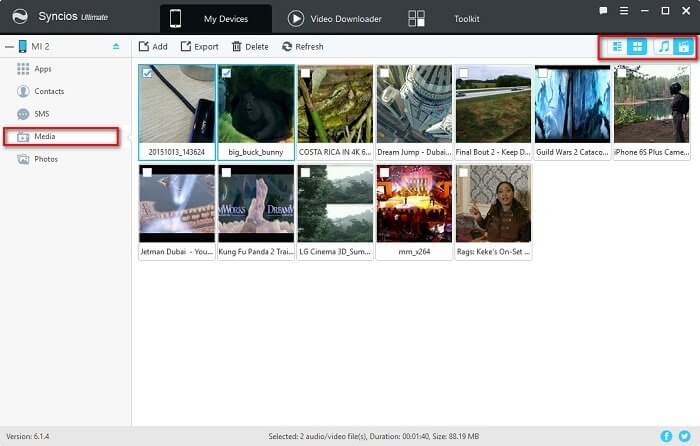The image size is (700, 446).
Task: Open Contacts in the sidebar
Action: (x=49, y=91)
